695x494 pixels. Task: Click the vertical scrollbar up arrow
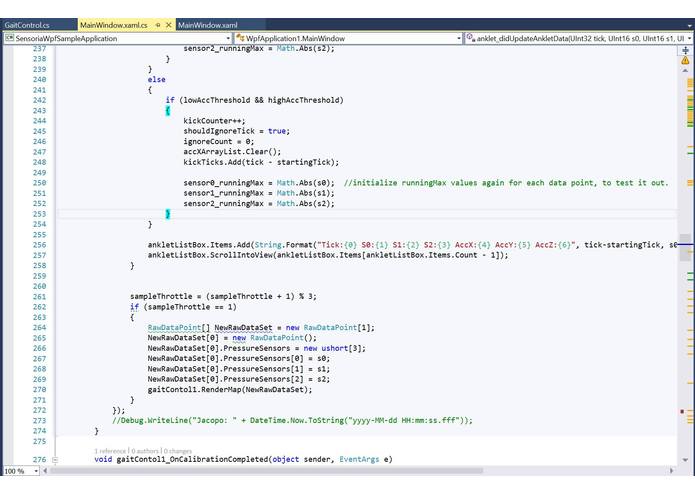tap(685, 70)
